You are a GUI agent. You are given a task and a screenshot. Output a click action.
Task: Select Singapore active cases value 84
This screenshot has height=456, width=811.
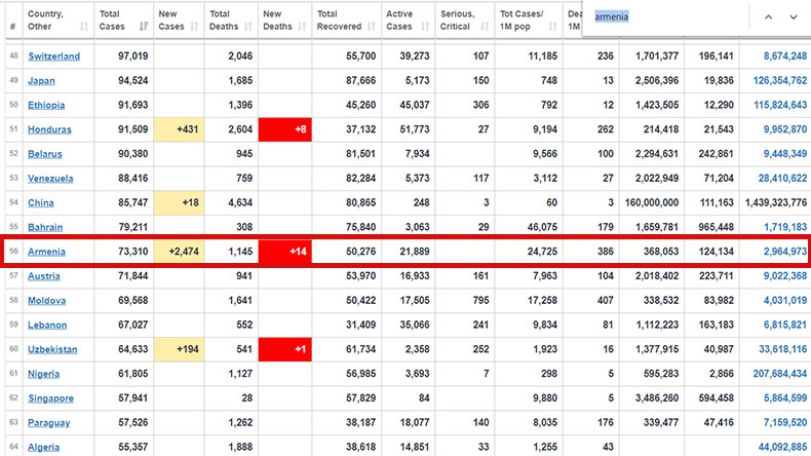coord(424,398)
